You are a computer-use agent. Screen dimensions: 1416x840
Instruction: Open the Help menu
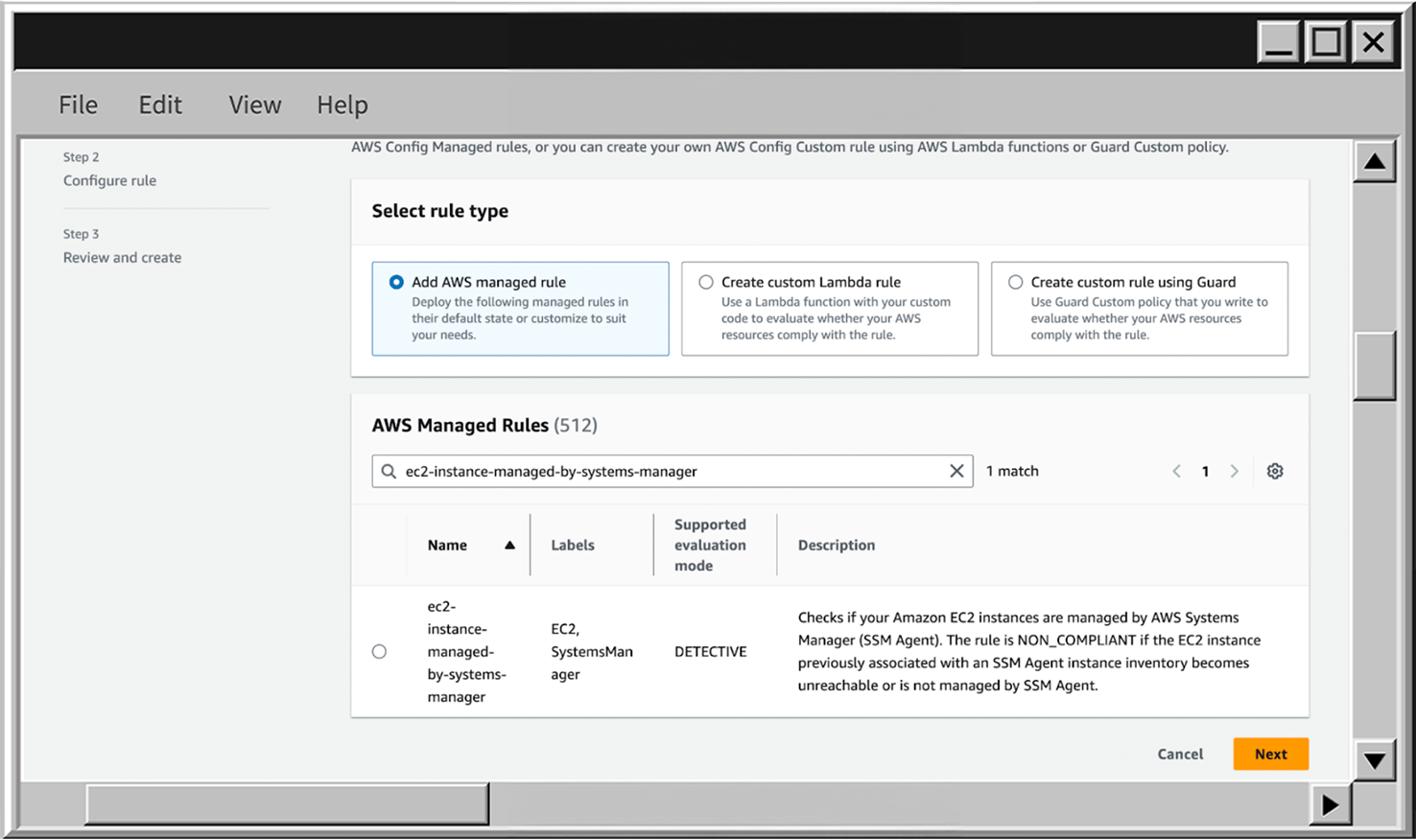tap(342, 105)
